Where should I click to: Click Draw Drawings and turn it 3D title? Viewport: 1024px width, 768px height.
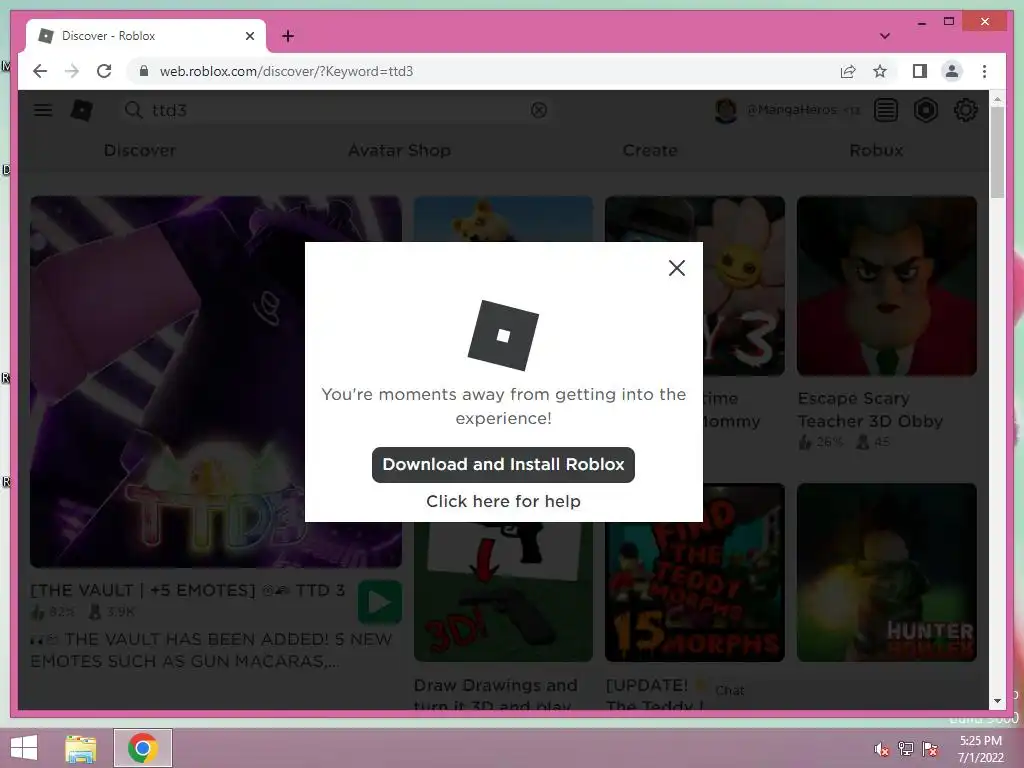click(x=495, y=695)
